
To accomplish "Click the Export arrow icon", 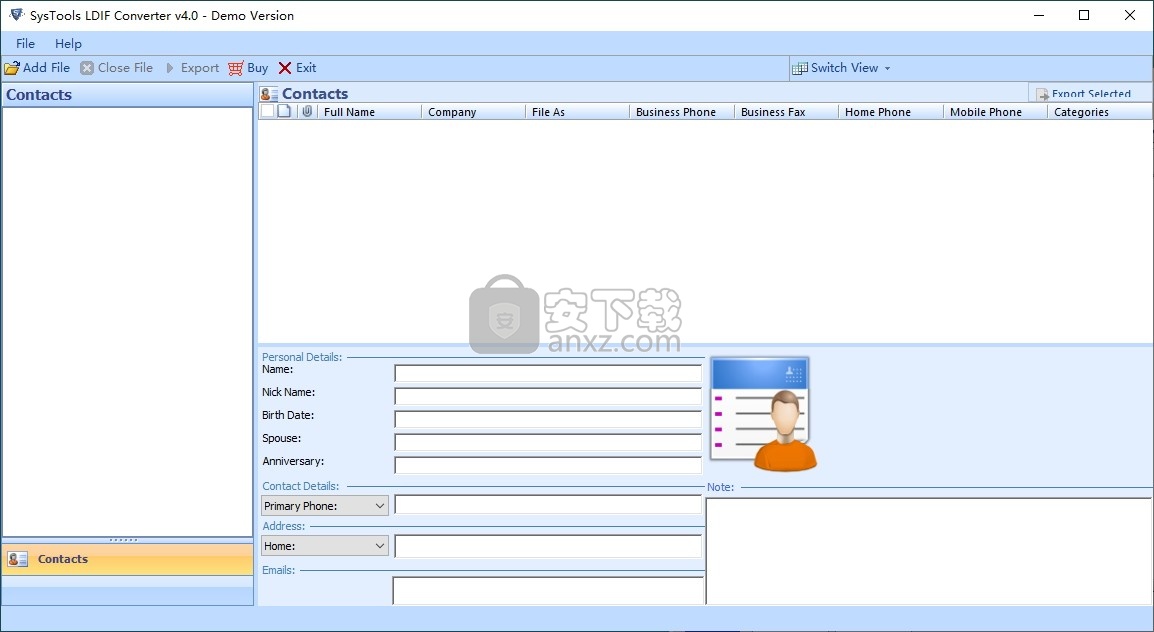I will (170, 68).
